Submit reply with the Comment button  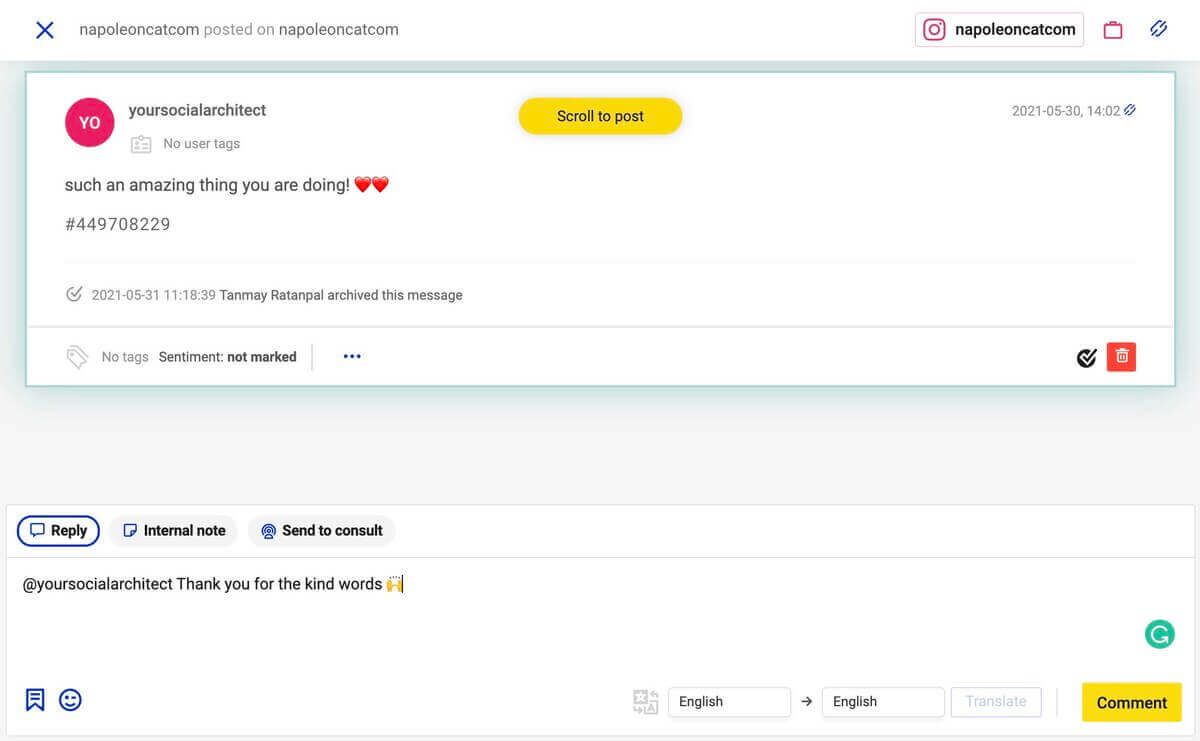[x=1132, y=702]
